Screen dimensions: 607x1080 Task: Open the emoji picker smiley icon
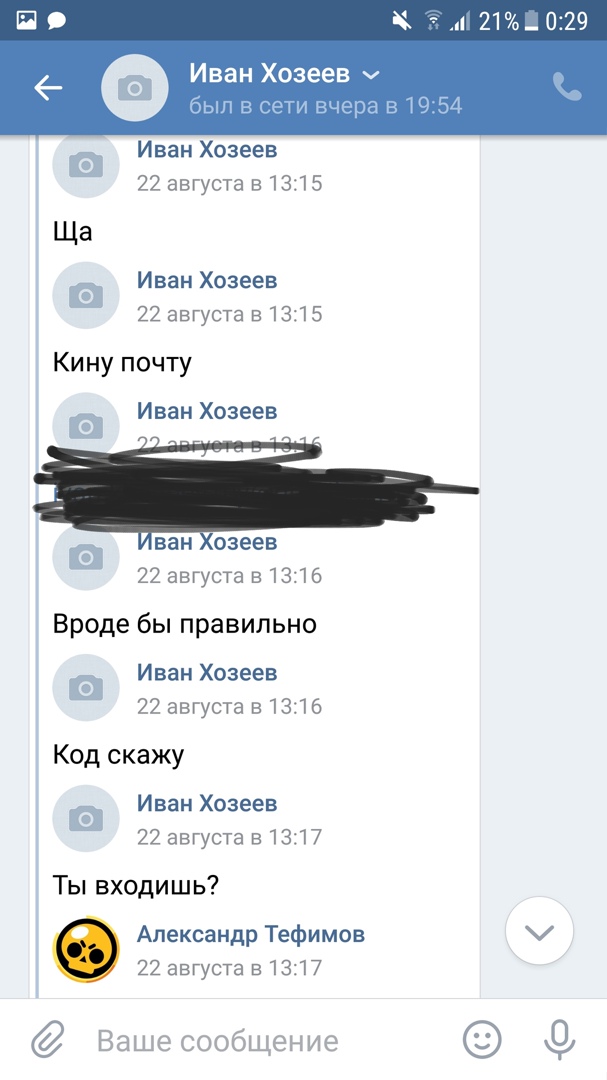(x=482, y=1039)
